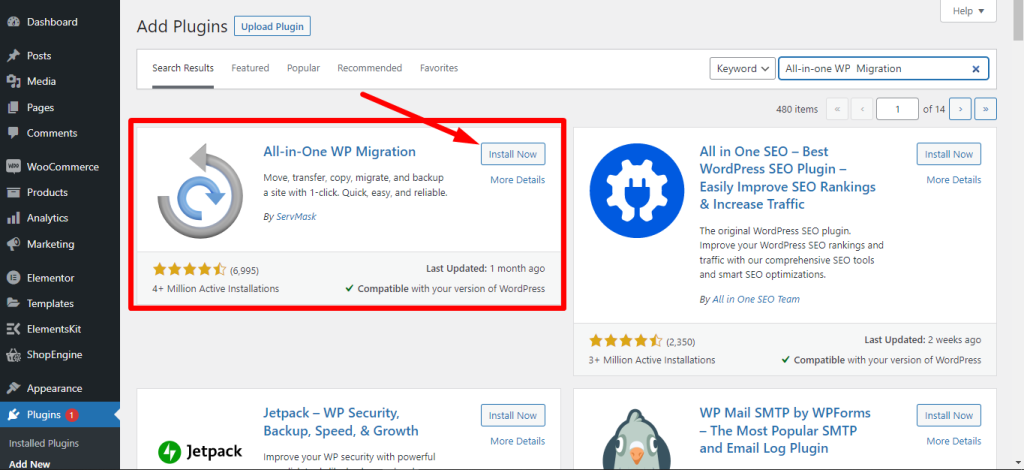Open More Details for All-in-One WP Migration

517,180
